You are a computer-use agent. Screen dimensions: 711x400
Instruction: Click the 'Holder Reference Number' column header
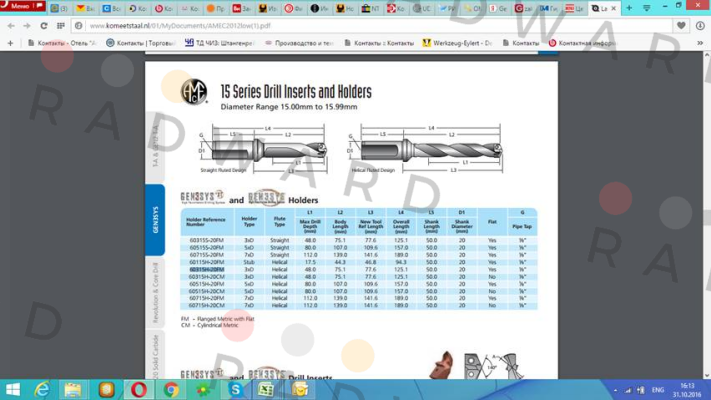pyautogui.click(x=206, y=222)
